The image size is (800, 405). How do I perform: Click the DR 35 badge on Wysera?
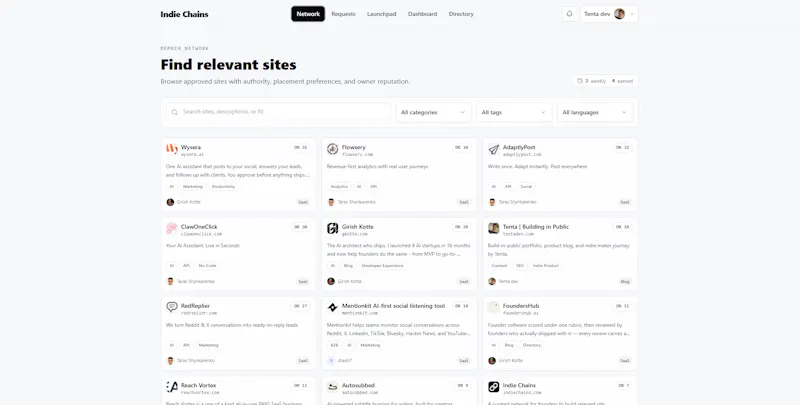(x=301, y=147)
